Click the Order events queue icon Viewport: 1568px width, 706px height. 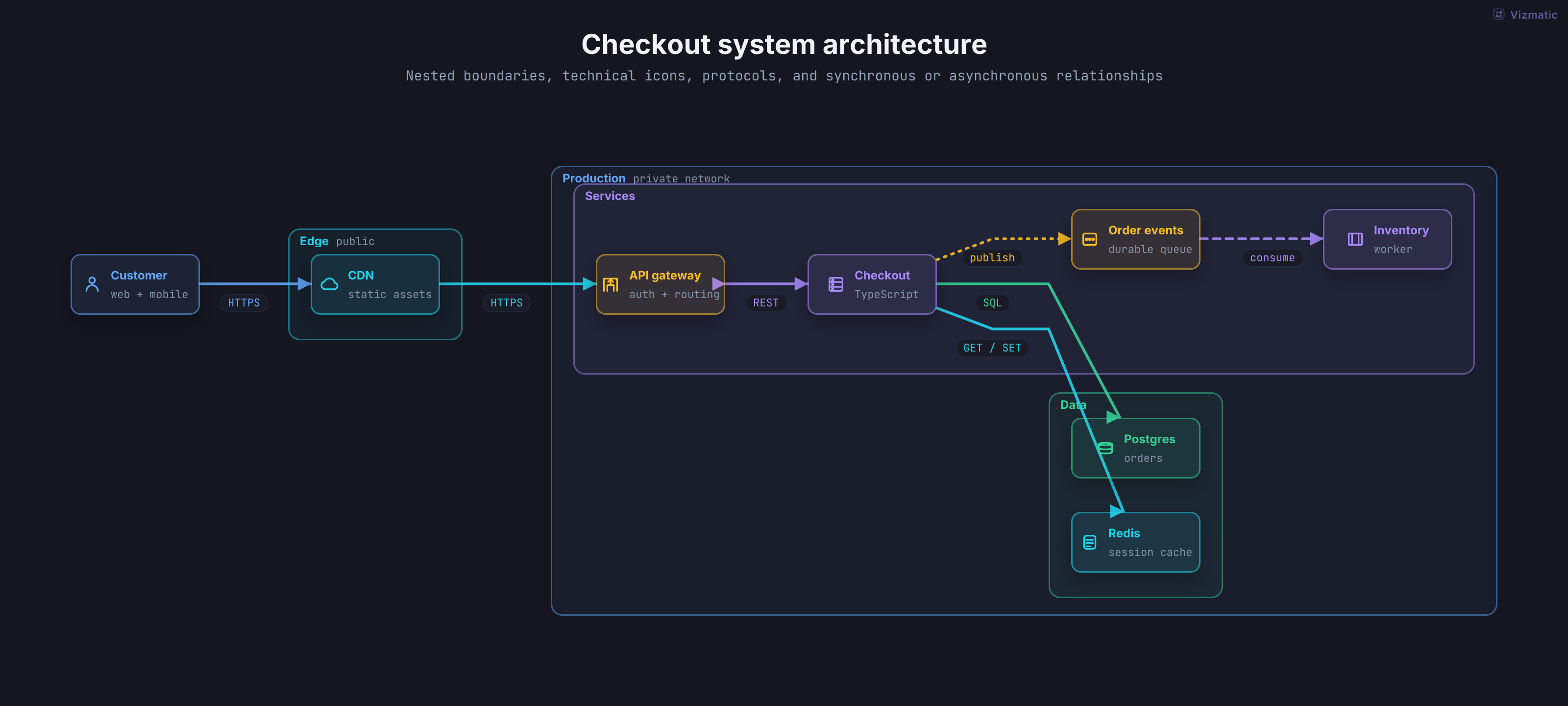(1090, 239)
